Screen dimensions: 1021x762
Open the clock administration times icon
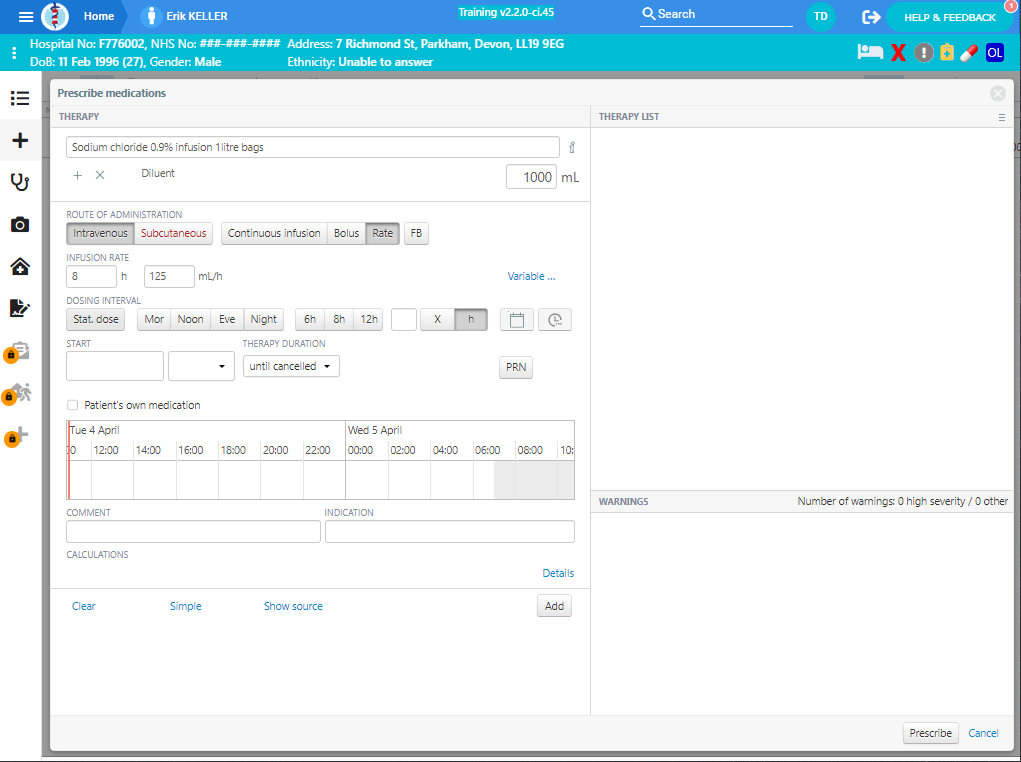pyautogui.click(x=555, y=320)
